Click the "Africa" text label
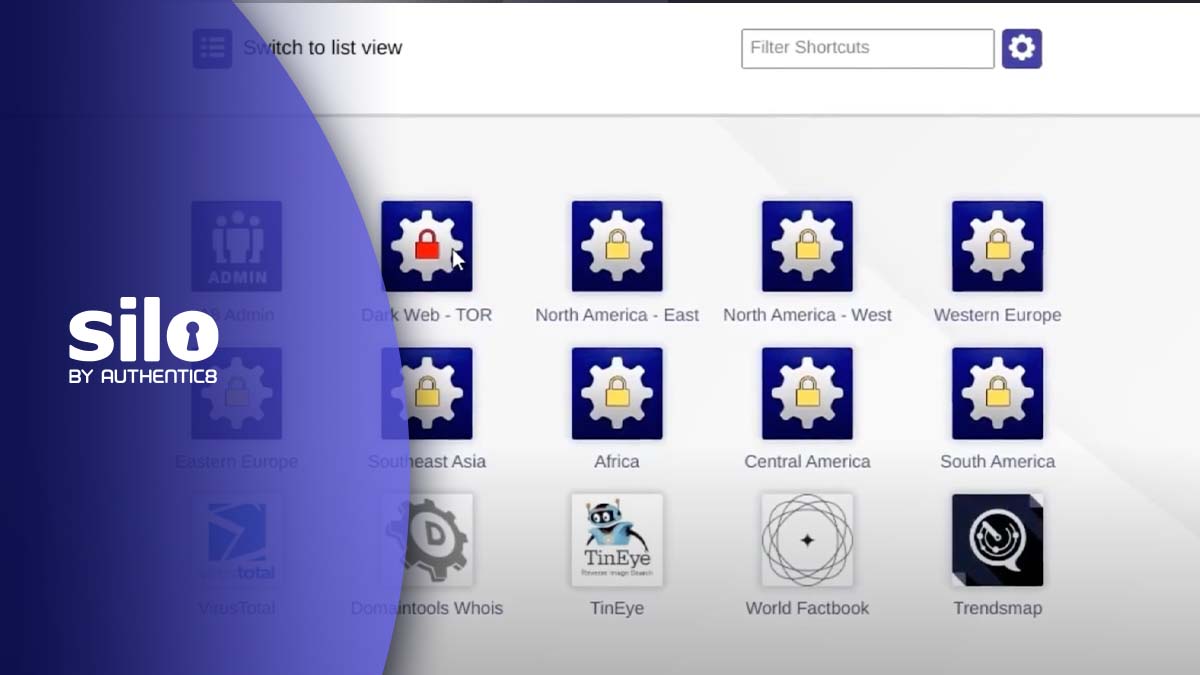Image resolution: width=1200 pixels, height=675 pixels. click(x=617, y=461)
